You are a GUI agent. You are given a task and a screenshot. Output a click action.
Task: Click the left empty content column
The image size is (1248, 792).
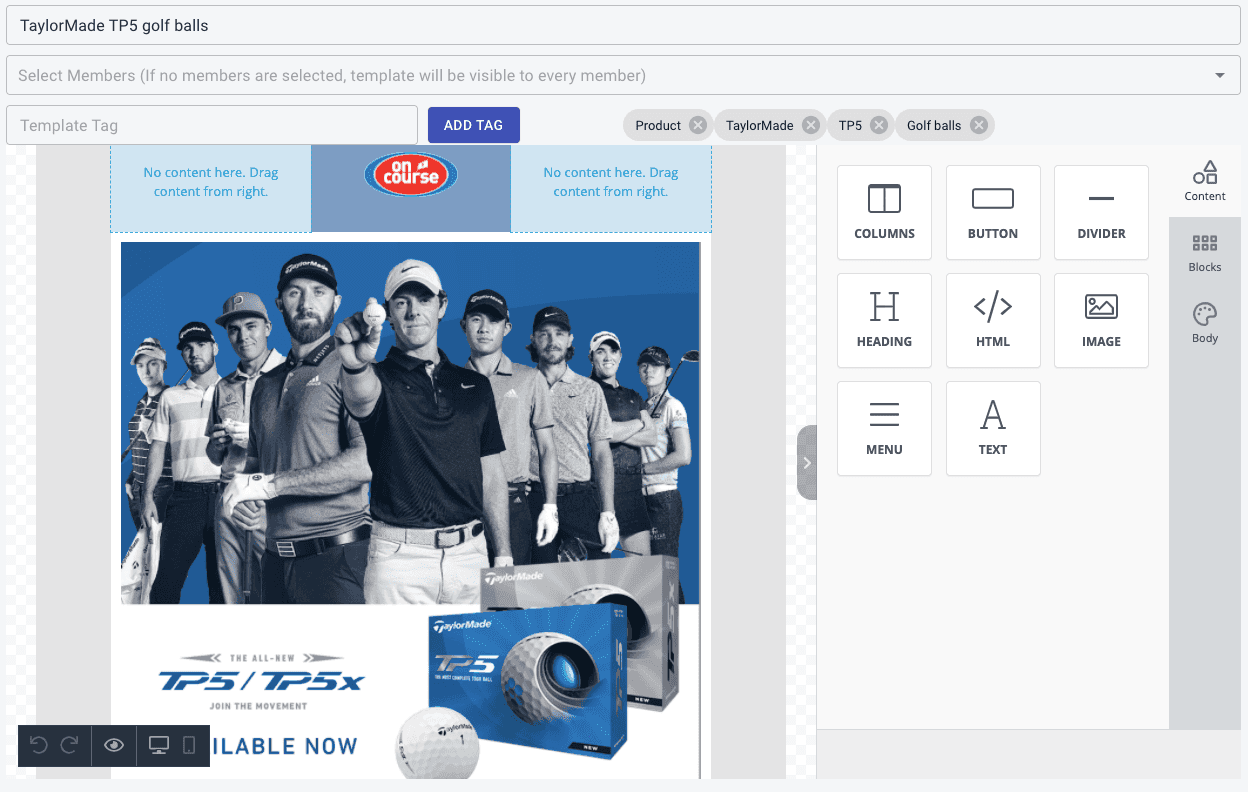point(211,189)
